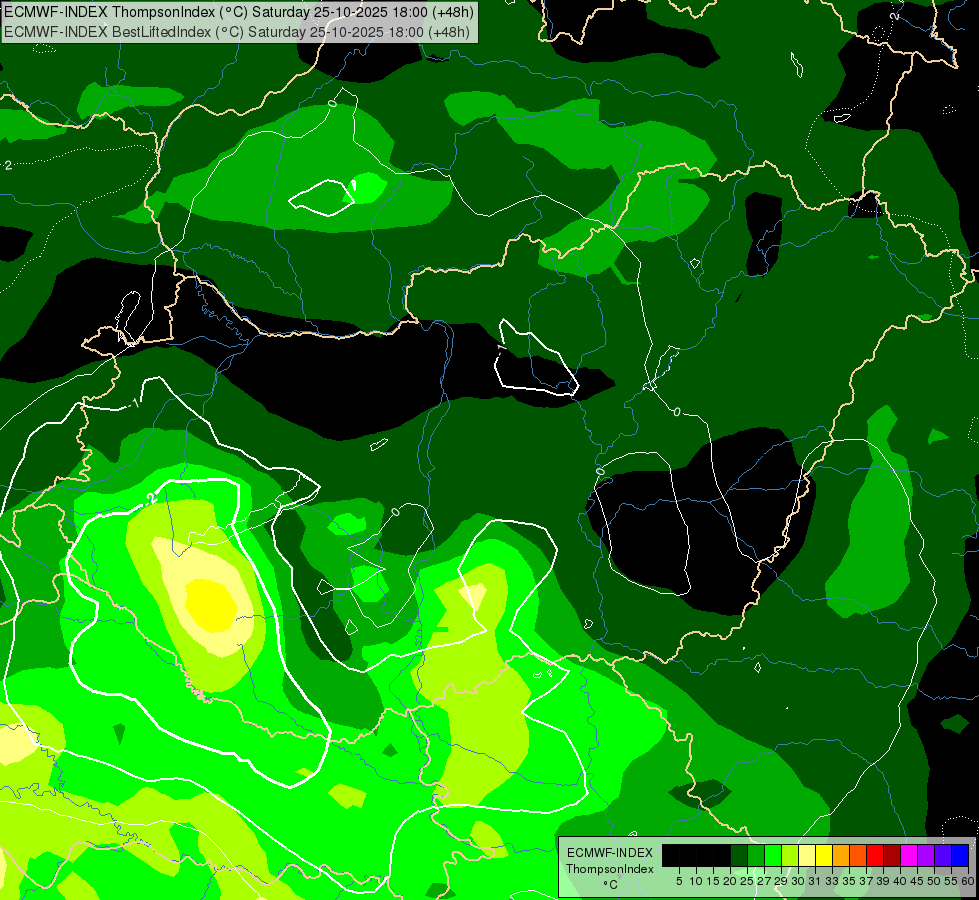Select the yellow 31–33 legend swatch
This screenshot has height=900, width=979.
tap(824, 855)
